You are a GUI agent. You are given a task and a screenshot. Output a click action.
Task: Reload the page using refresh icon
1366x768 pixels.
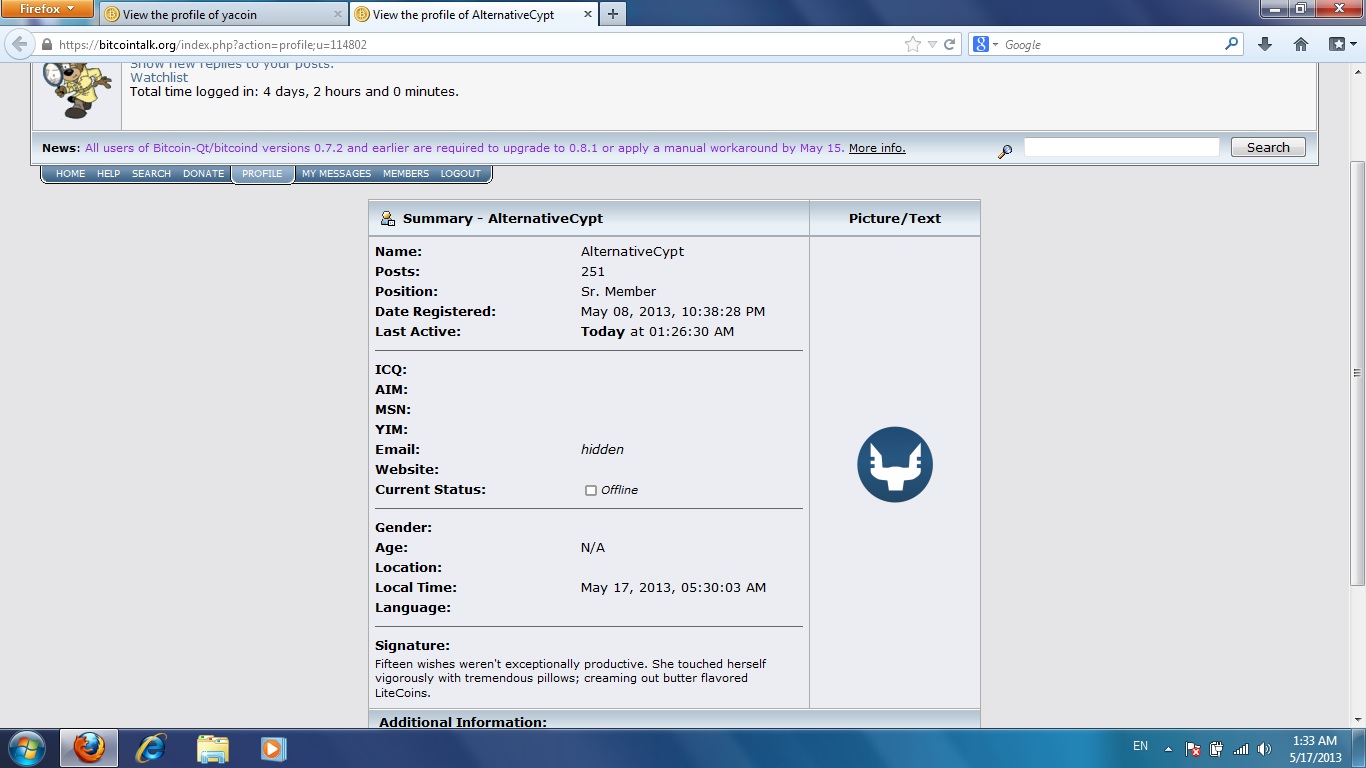pos(950,44)
